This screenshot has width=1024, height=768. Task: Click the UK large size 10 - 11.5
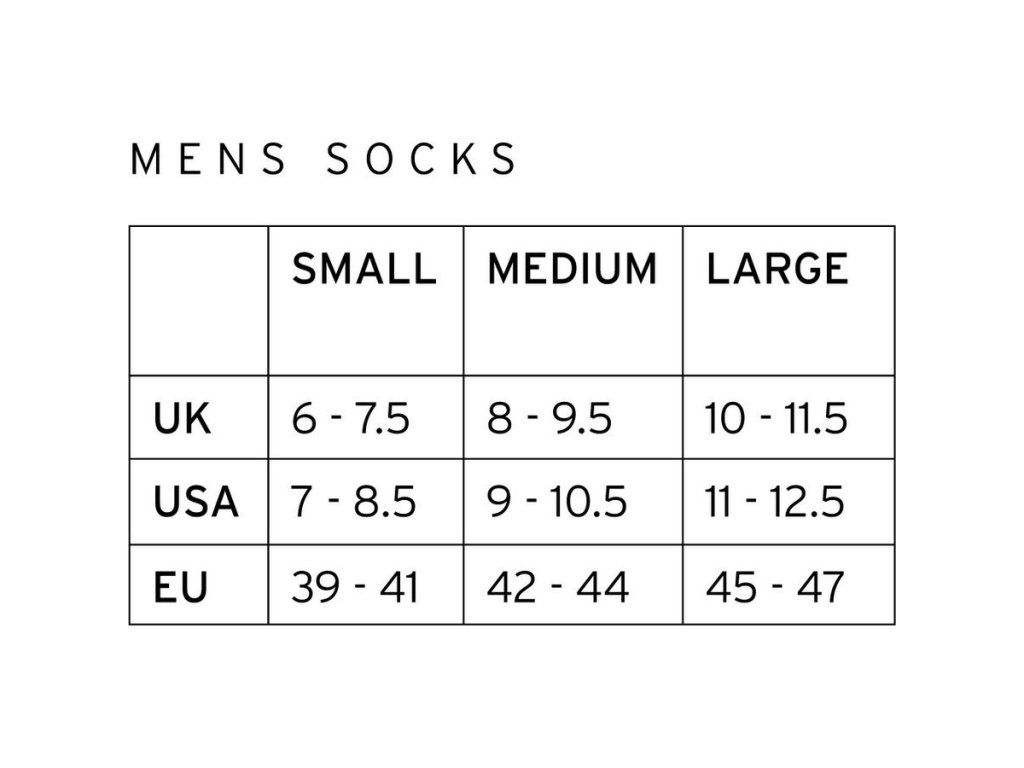click(x=776, y=419)
